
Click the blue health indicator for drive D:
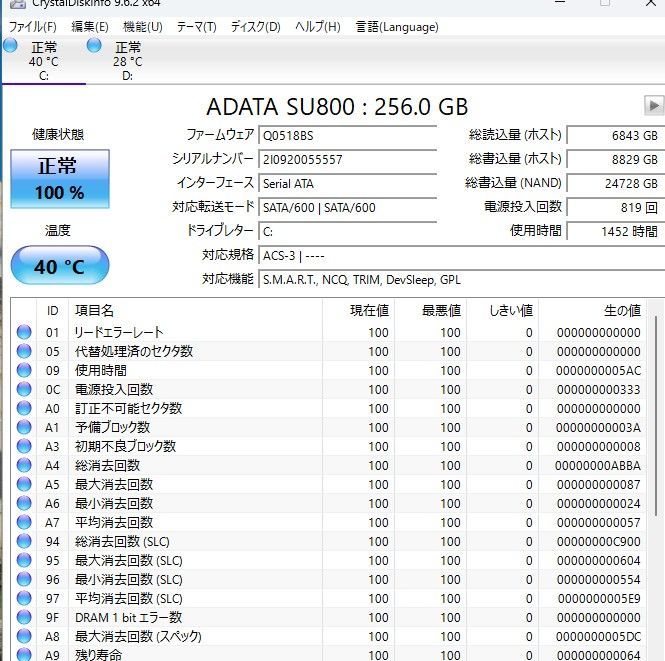[x=94, y=45]
